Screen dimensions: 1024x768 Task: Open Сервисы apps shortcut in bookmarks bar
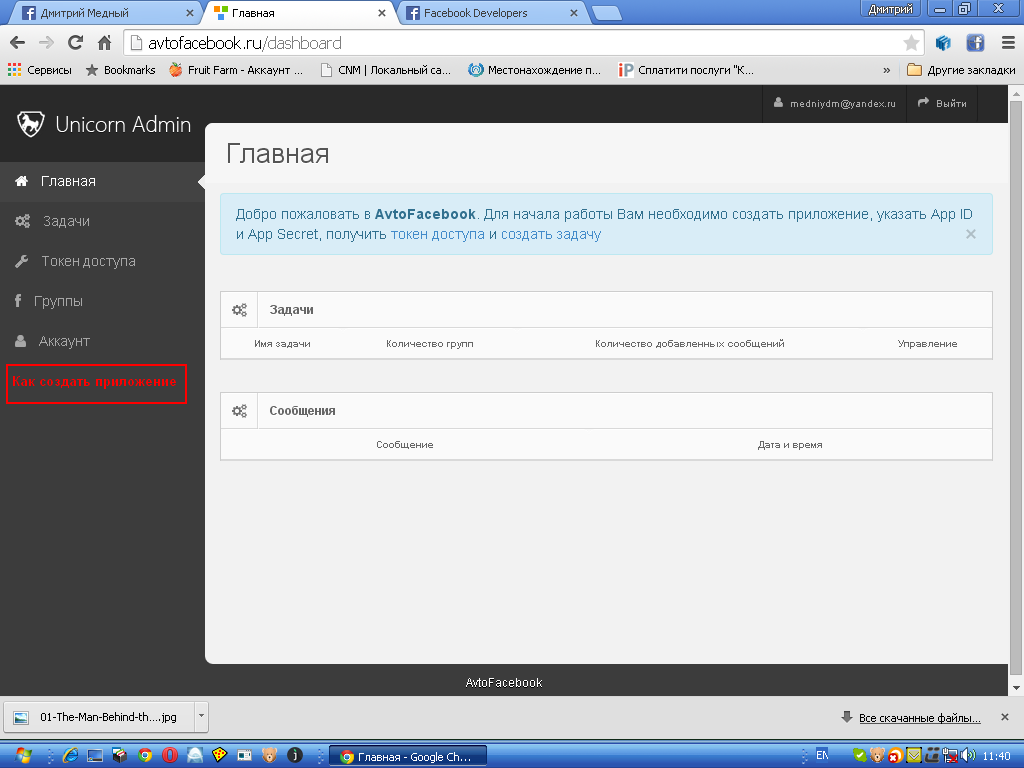40,70
